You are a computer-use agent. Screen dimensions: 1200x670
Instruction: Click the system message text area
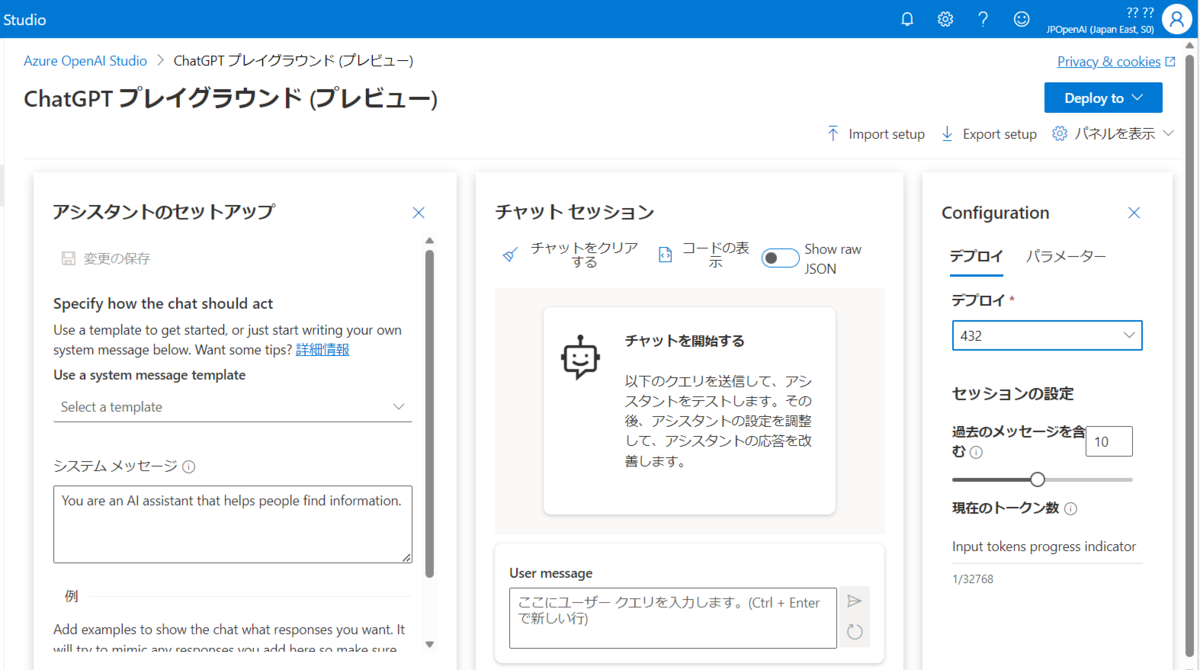[232, 524]
